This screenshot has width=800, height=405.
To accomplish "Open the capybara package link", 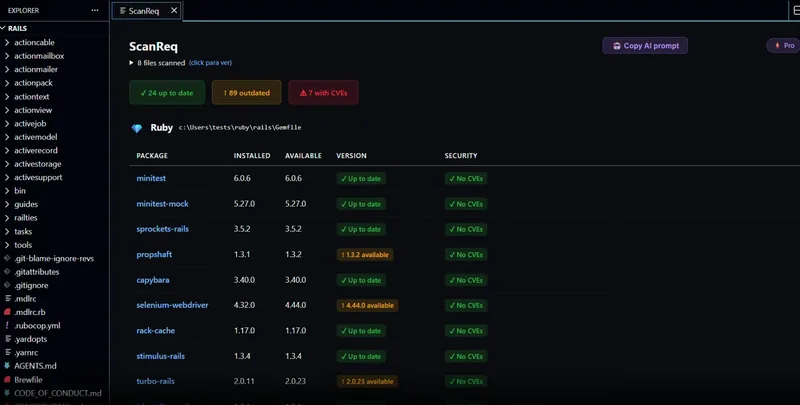I will (153, 280).
